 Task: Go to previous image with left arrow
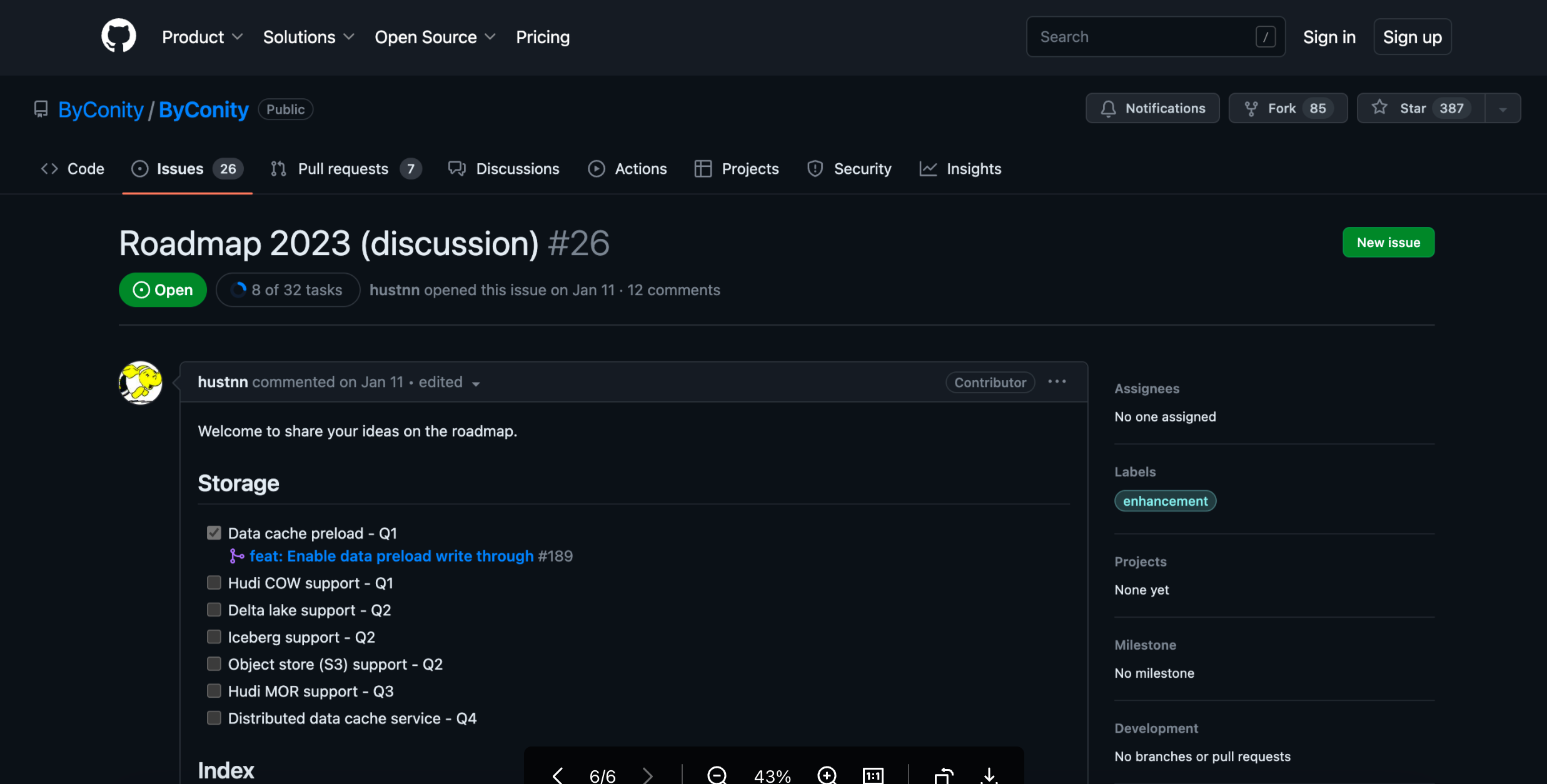[x=558, y=775]
